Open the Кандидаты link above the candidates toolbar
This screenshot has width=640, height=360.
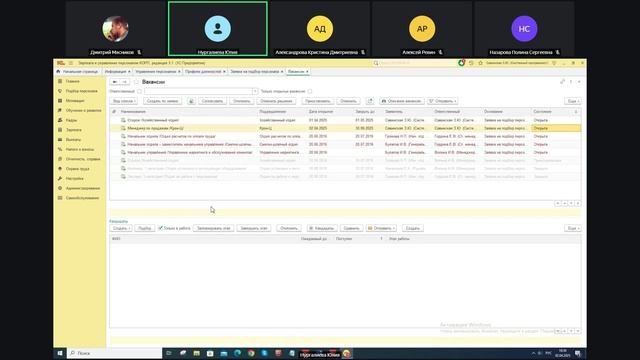118,221
